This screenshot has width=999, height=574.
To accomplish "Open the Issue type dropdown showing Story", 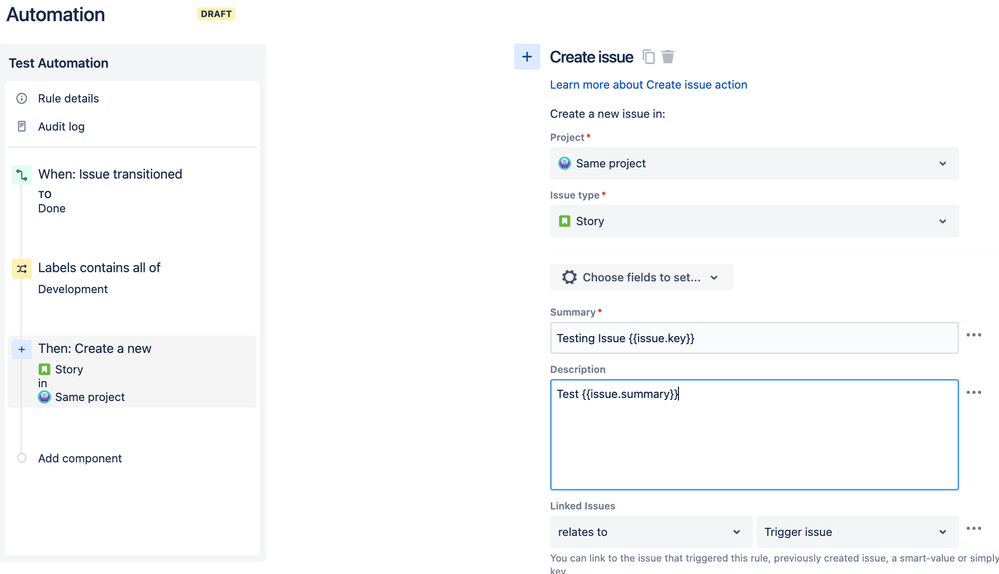I will tap(754, 221).
